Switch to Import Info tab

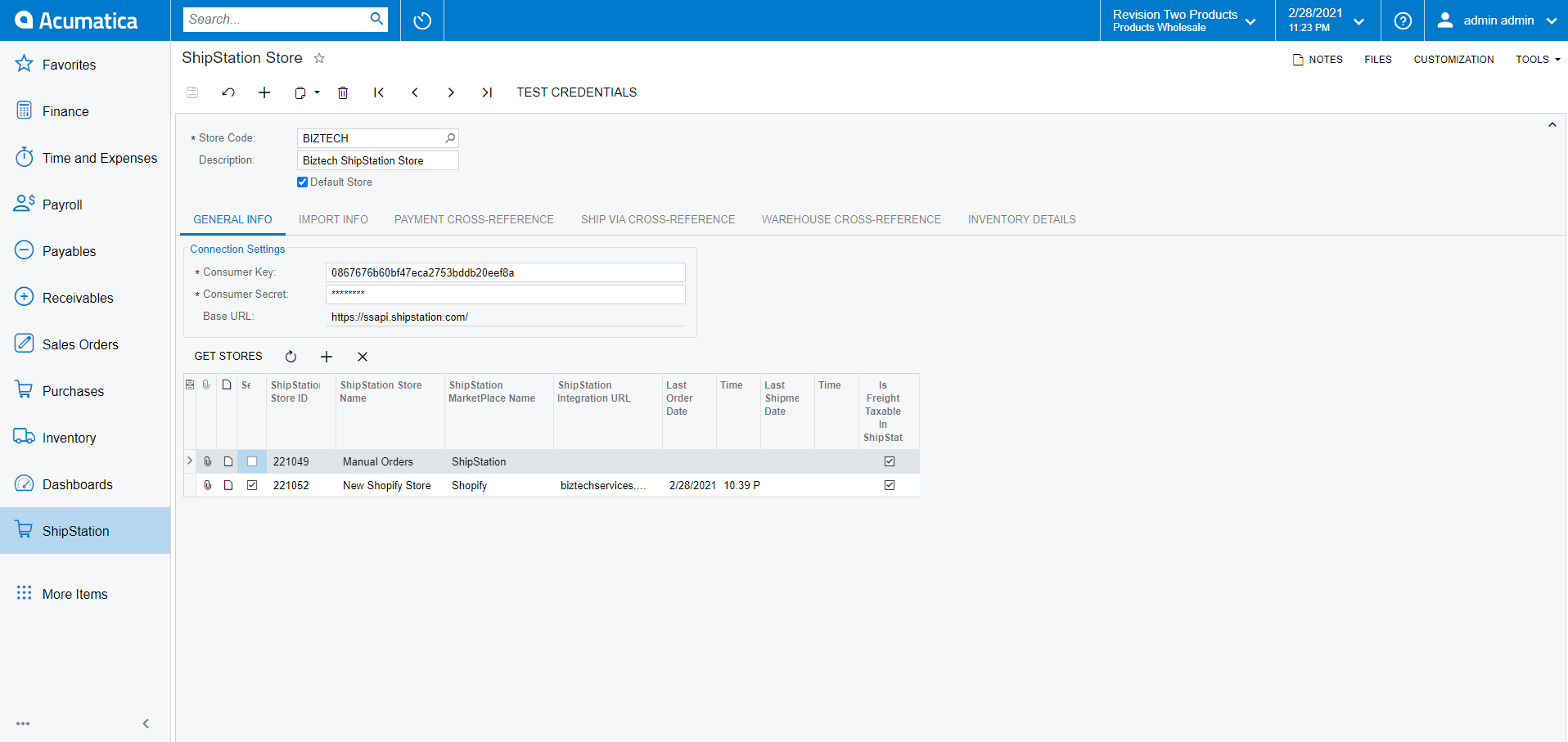(333, 219)
